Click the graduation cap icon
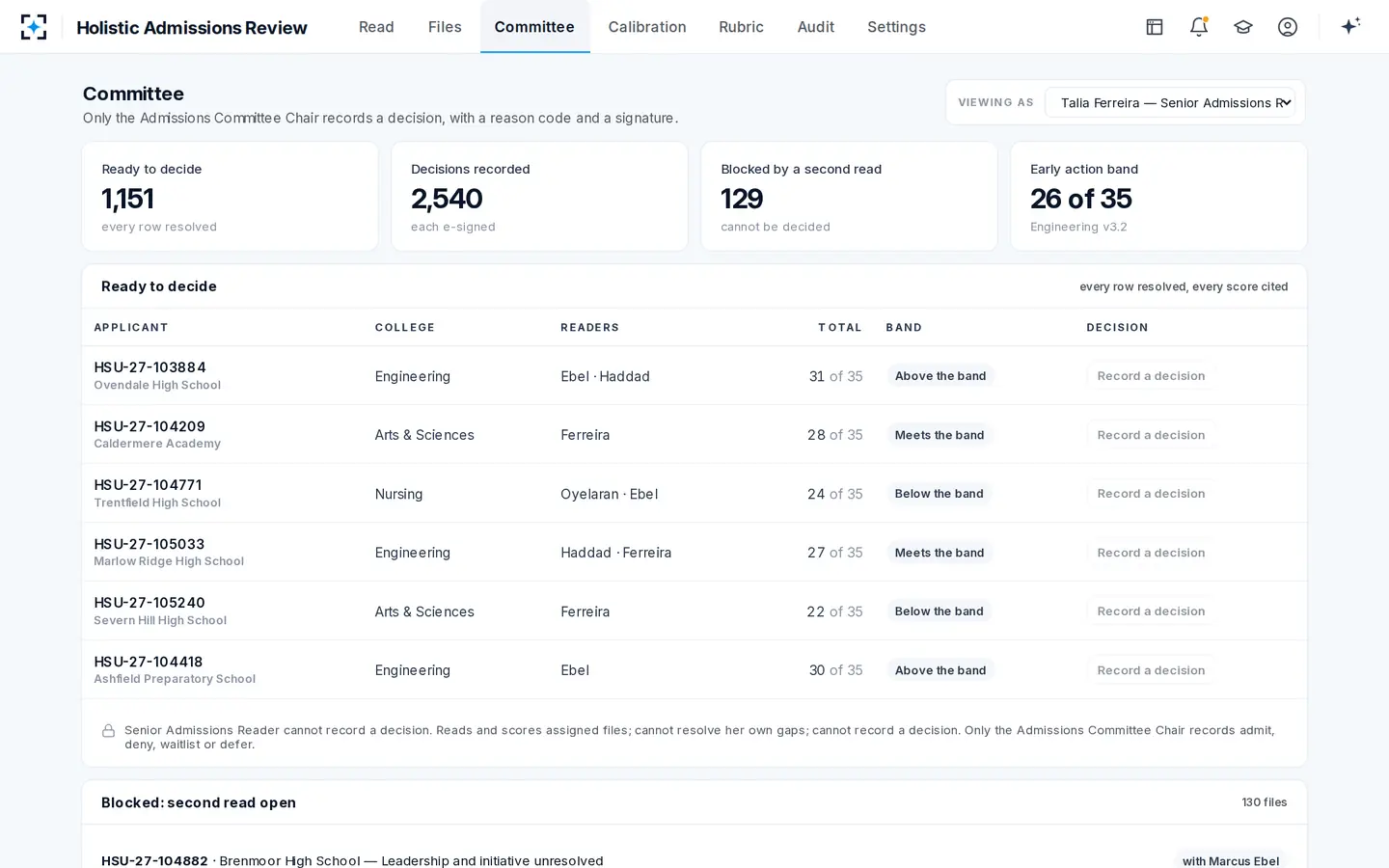Screen dimensions: 1389x868 [x=1243, y=27]
